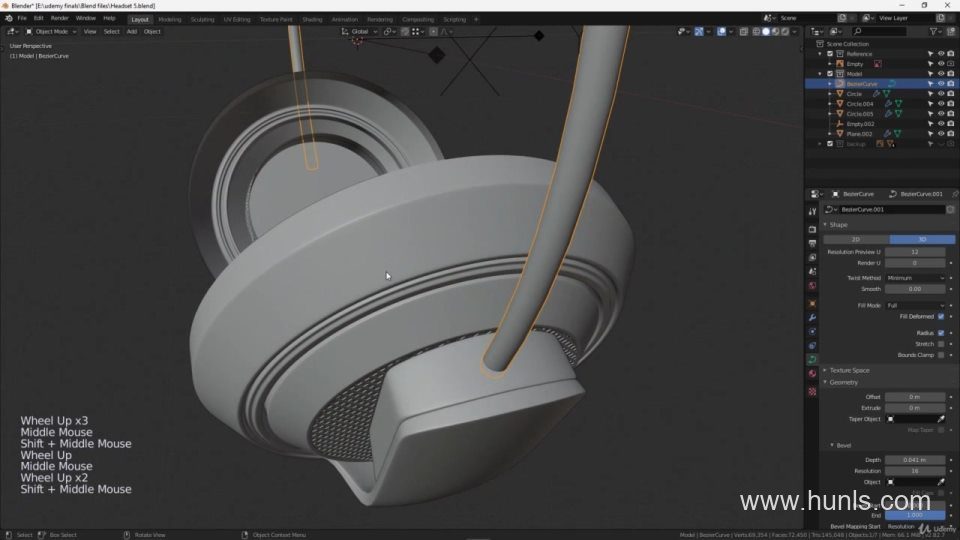Collapse the Shape panel
Image resolution: width=960 pixels, height=540 pixels.
[x=838, y=225]
